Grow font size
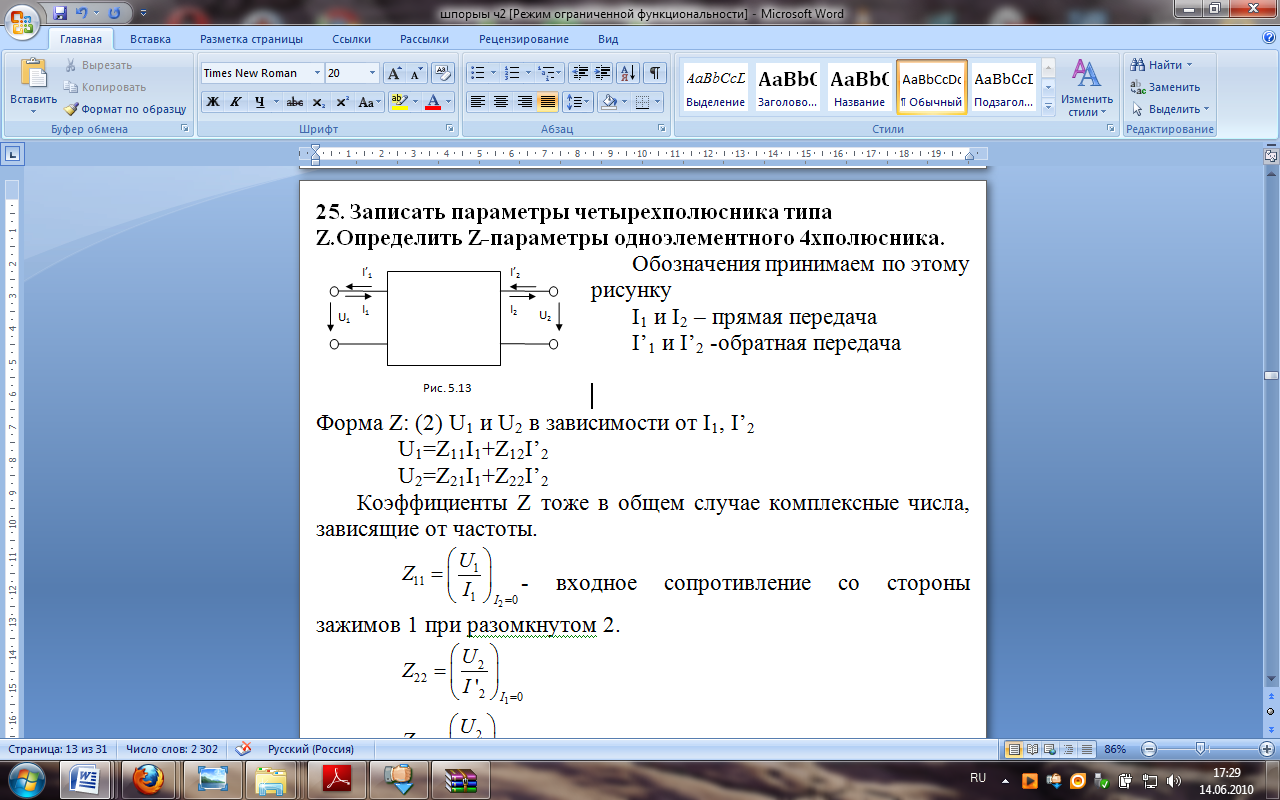 [x=394, y=73]
